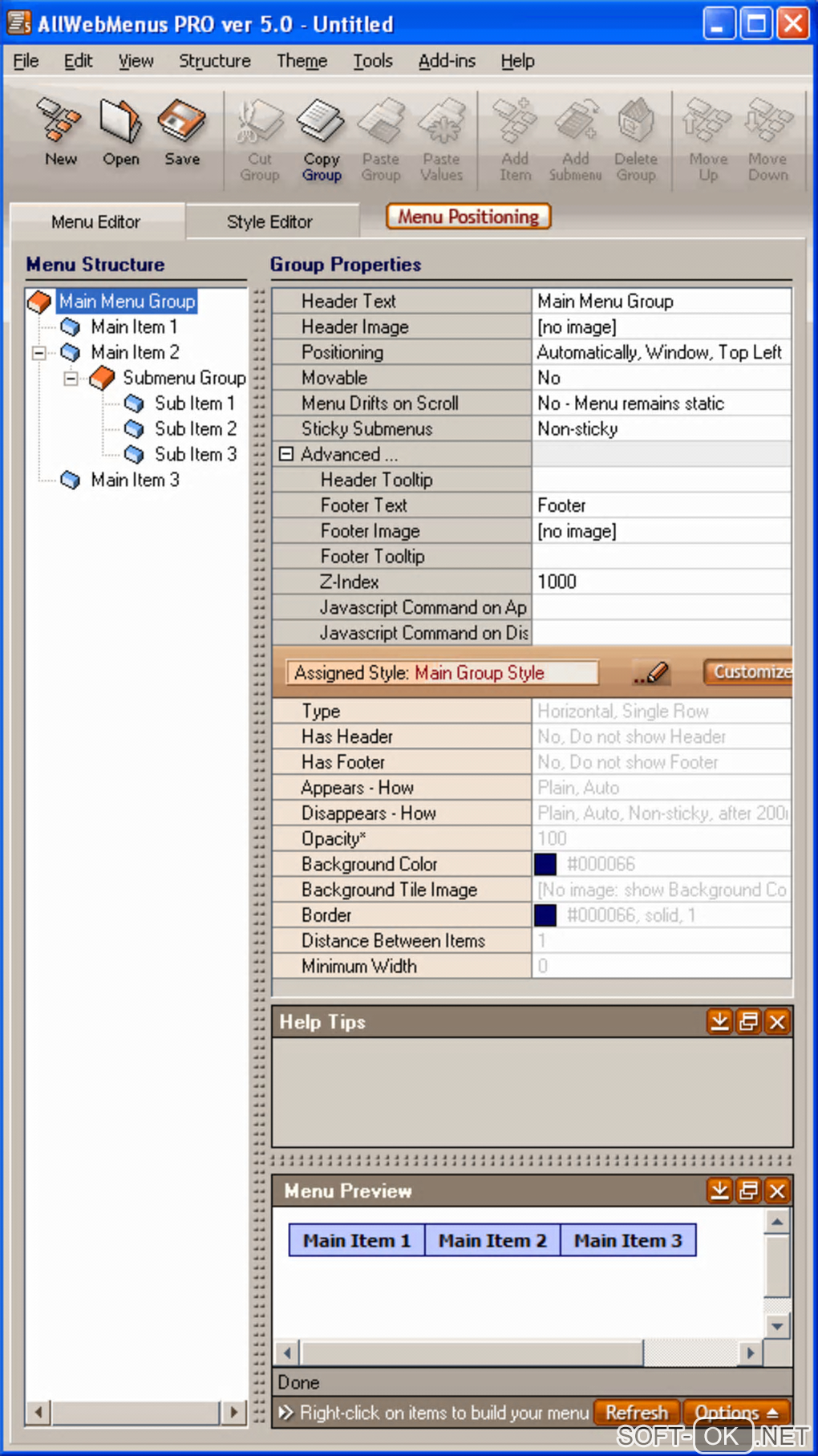818x1456 pixels.
Task: Open the Options dropdown button
Action: [736, 1412]
